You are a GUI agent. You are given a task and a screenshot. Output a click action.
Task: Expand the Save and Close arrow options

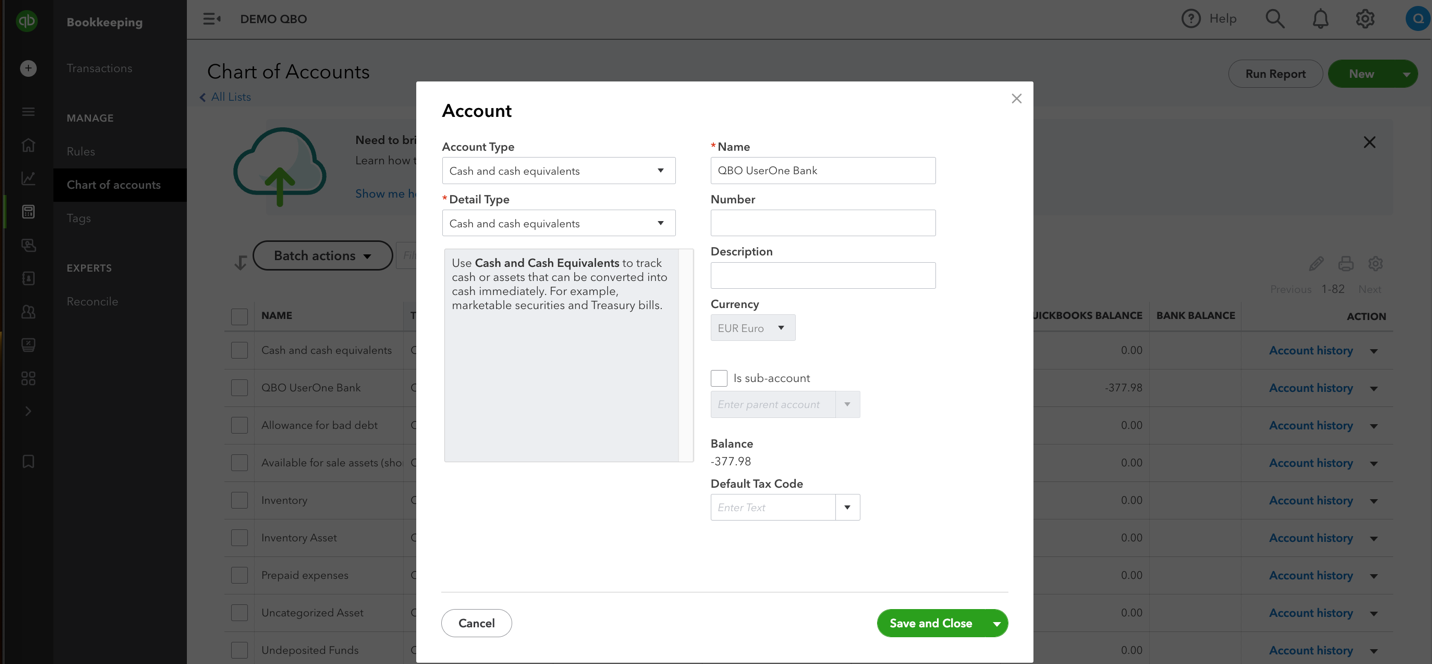(997, 623)
